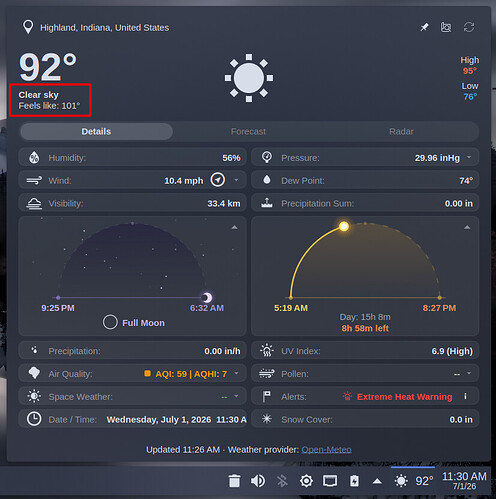Click the wind direction compass icon
The width and height of the screenshot is (496, 499).
tap(218, 180)
